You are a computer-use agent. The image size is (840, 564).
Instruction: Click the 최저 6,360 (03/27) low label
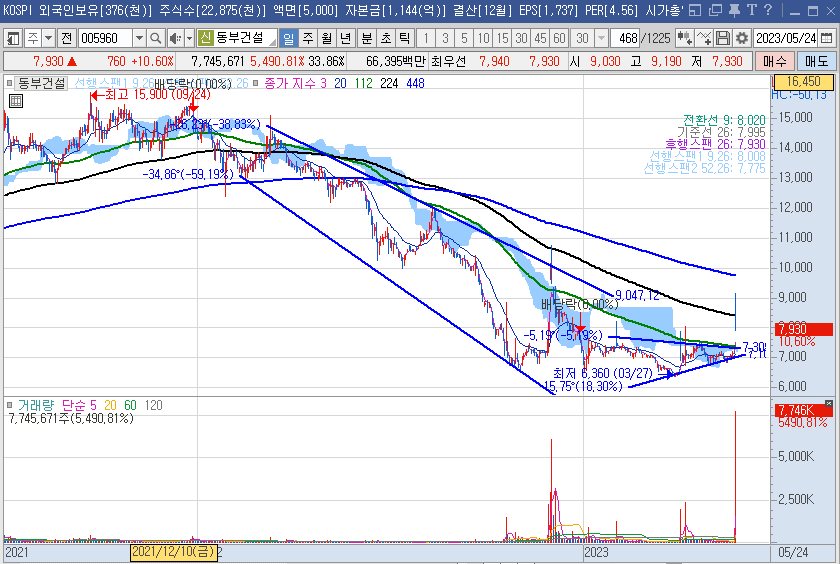point(603,373)
